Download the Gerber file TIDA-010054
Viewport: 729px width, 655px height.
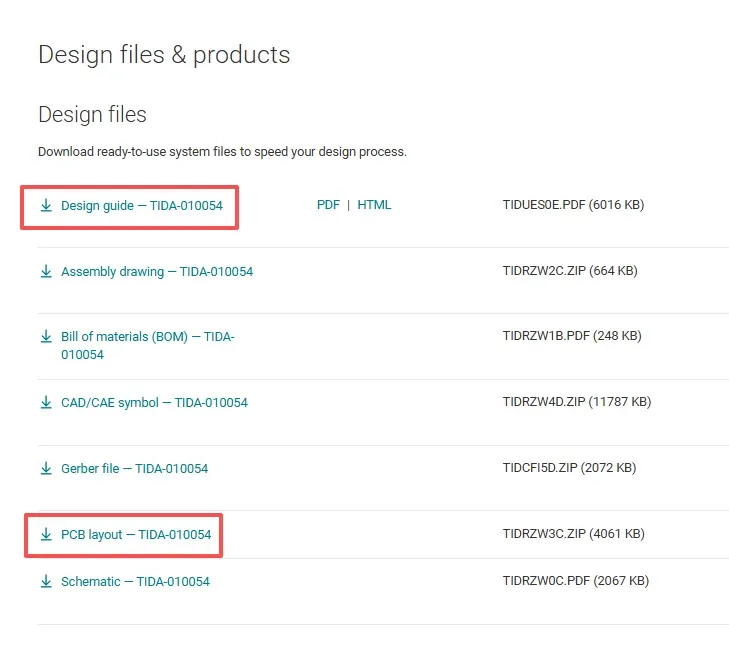(134, 468)
